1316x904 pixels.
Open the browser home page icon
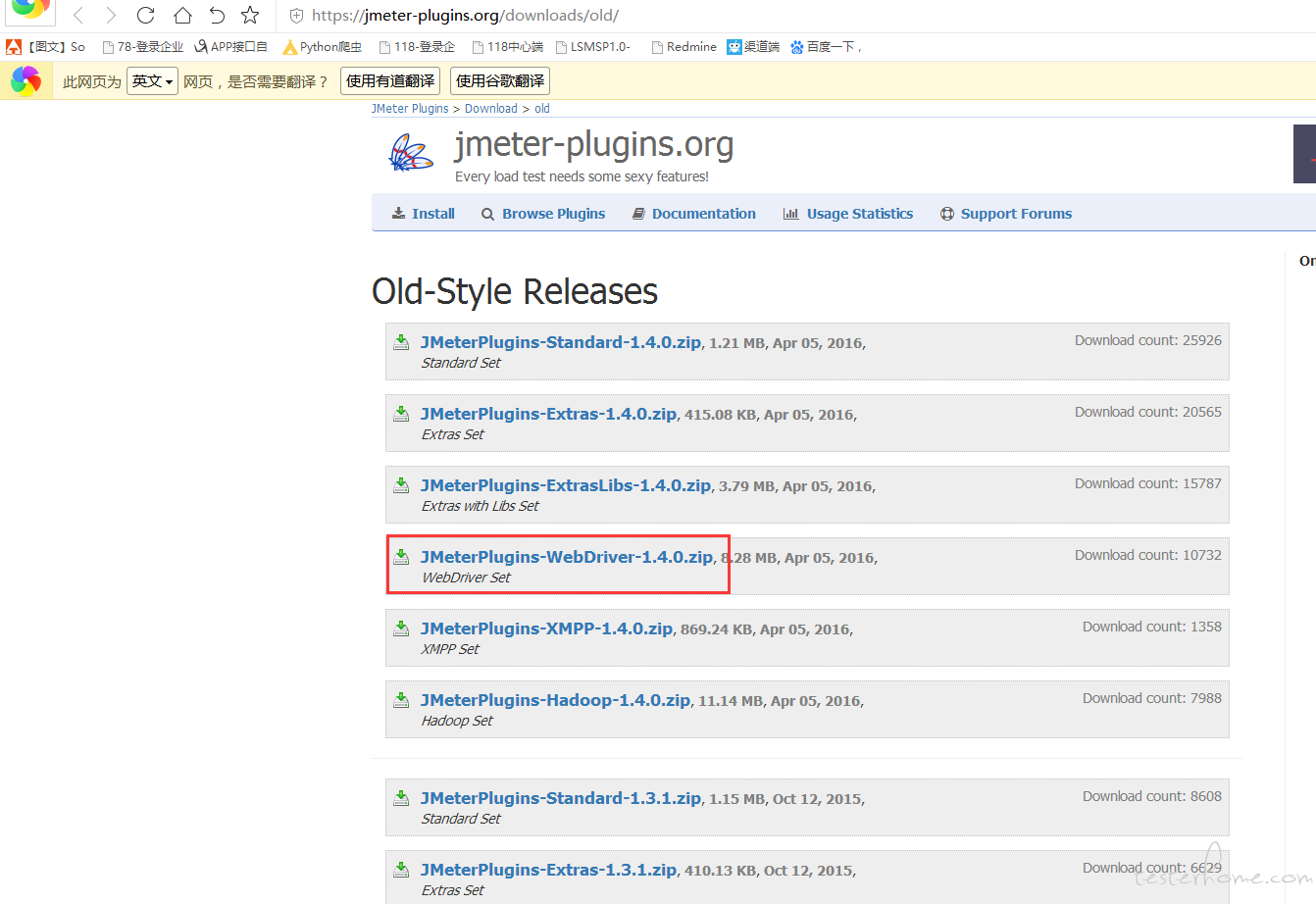point(182,15)
